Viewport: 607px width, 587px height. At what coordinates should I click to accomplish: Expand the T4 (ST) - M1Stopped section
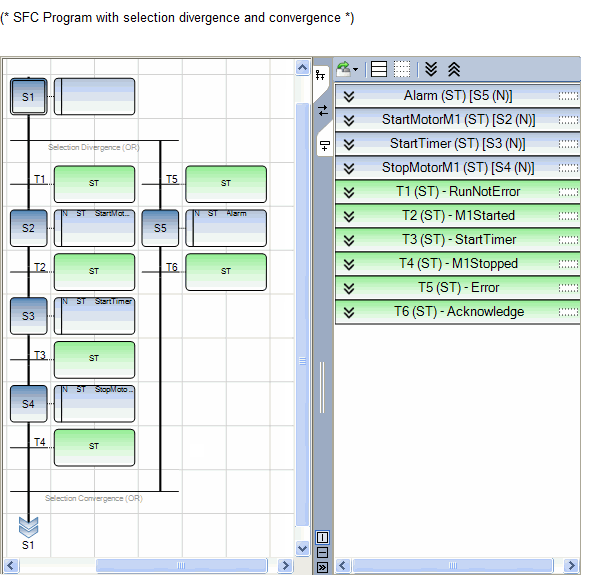349,264
